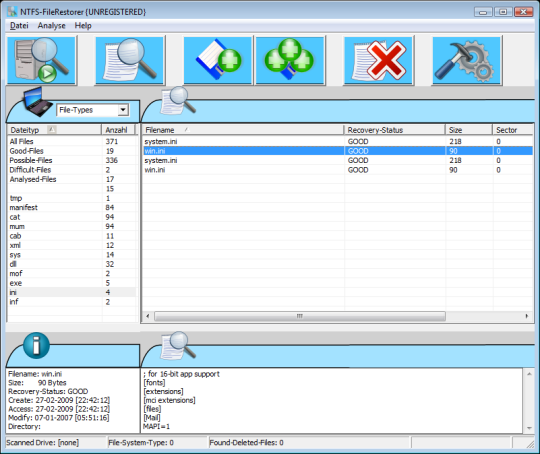The width and height of the screenshot is (540, 454).
Task: Sort by Anzahl column header
Action: [118, 130]
